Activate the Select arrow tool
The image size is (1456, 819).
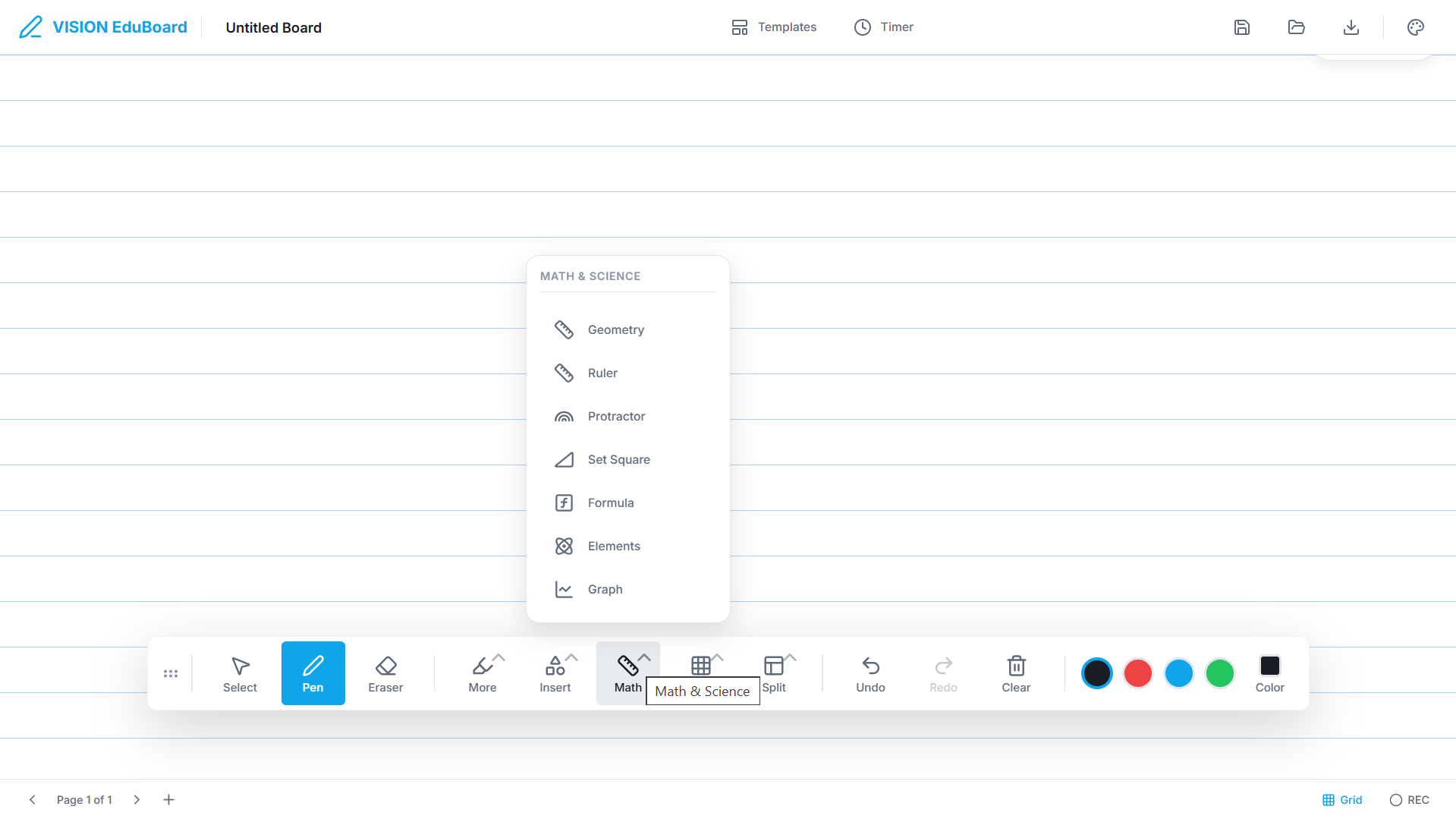tap(240, 673)
